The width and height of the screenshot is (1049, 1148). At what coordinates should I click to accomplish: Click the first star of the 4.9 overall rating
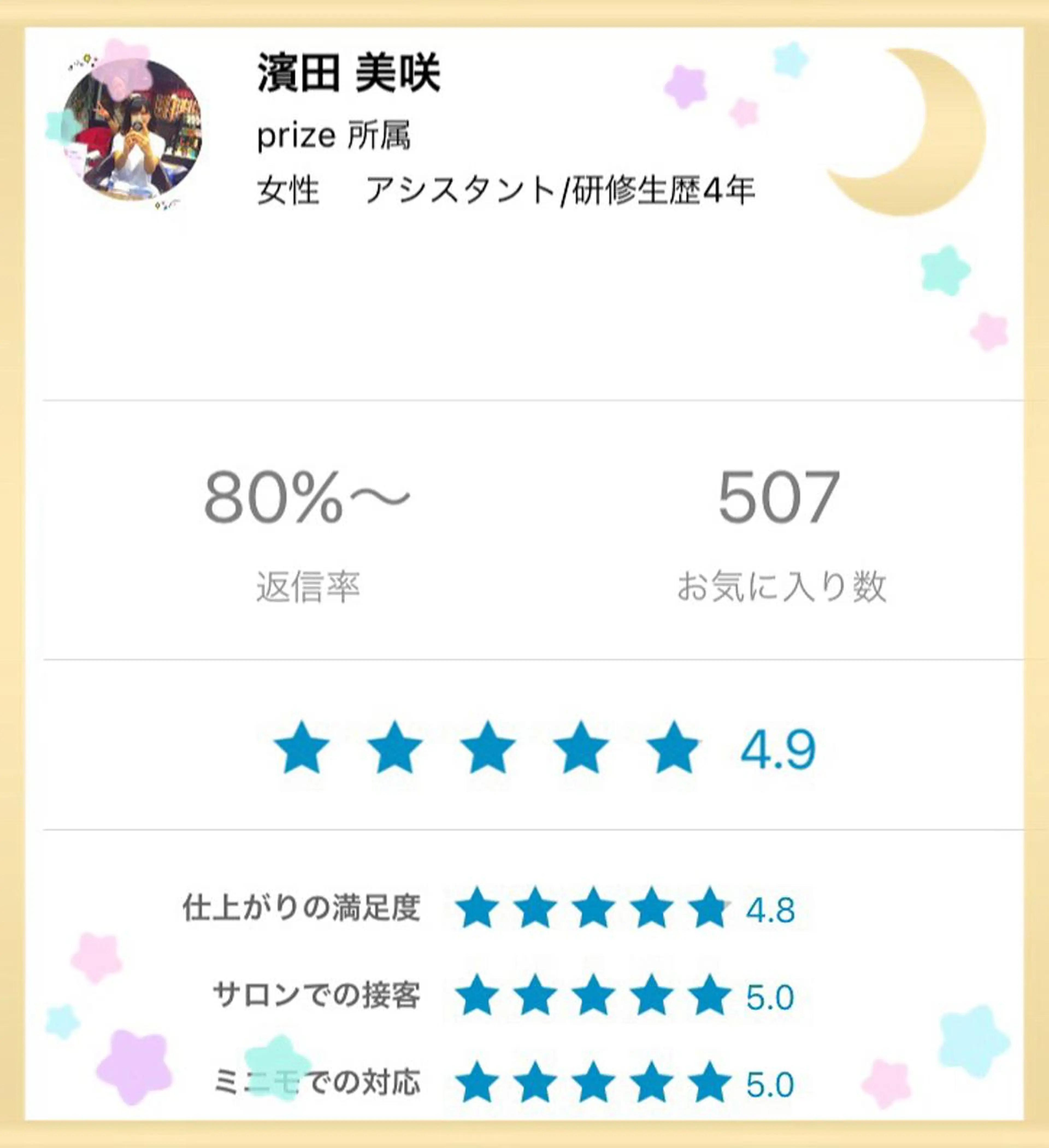pyautogui.click(x=301, y=748)
